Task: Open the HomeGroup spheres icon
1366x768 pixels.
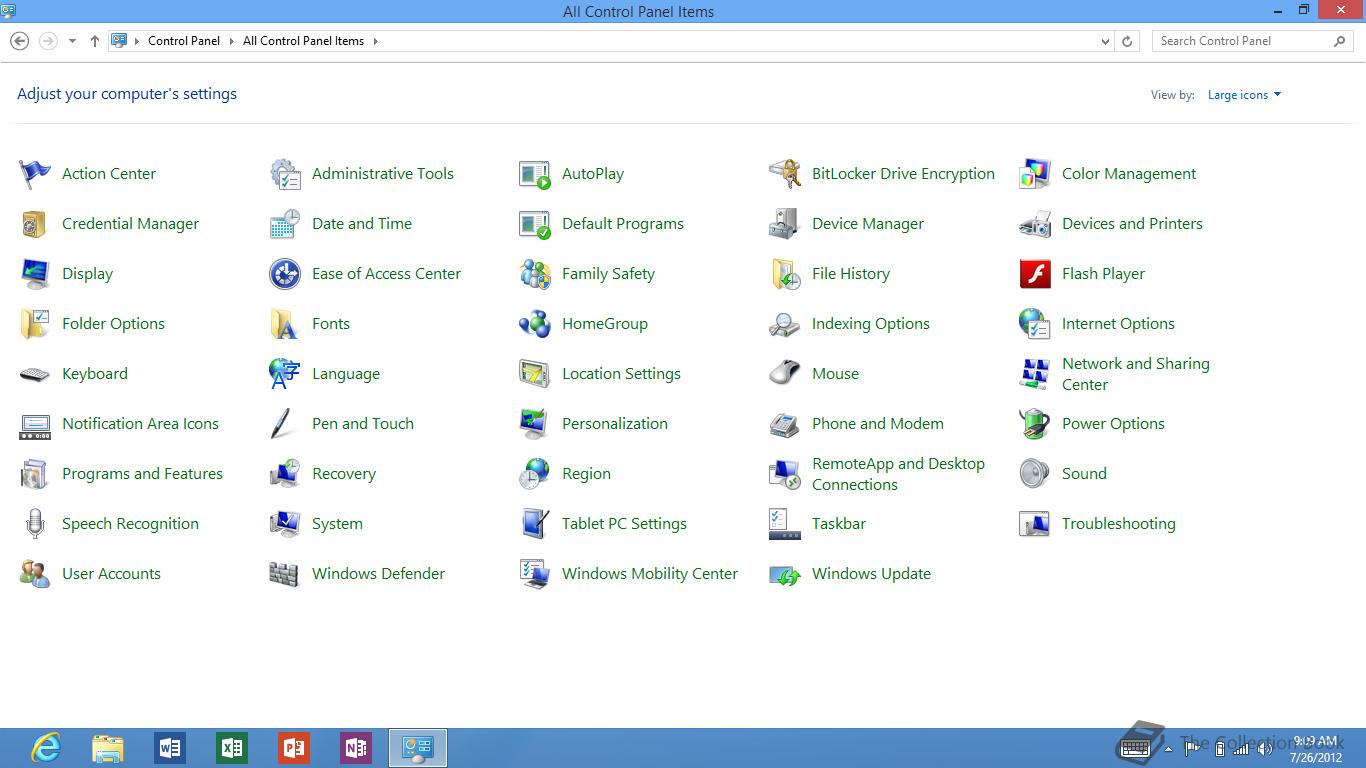Action: tap(535, 324)
